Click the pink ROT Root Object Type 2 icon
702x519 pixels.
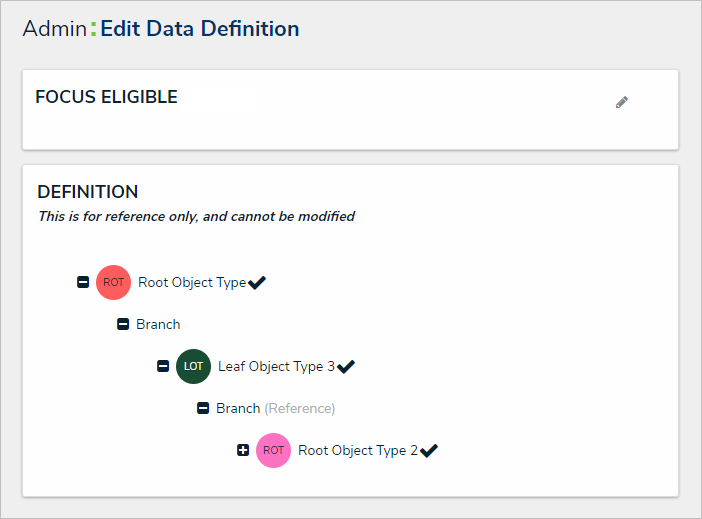click(x=274, y=450)
